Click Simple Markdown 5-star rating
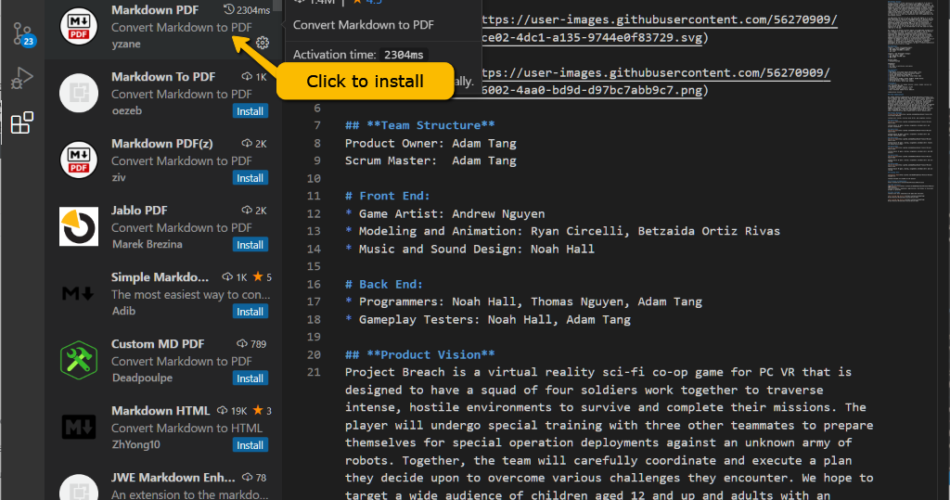Viewport: 950px width, 500px height. [x=262, y=277]
